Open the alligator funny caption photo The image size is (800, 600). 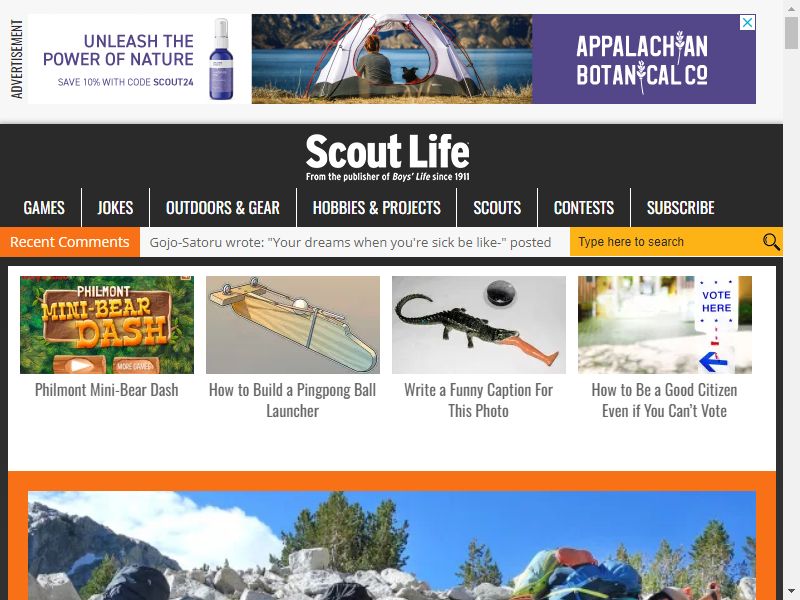[x=479, y=325]
